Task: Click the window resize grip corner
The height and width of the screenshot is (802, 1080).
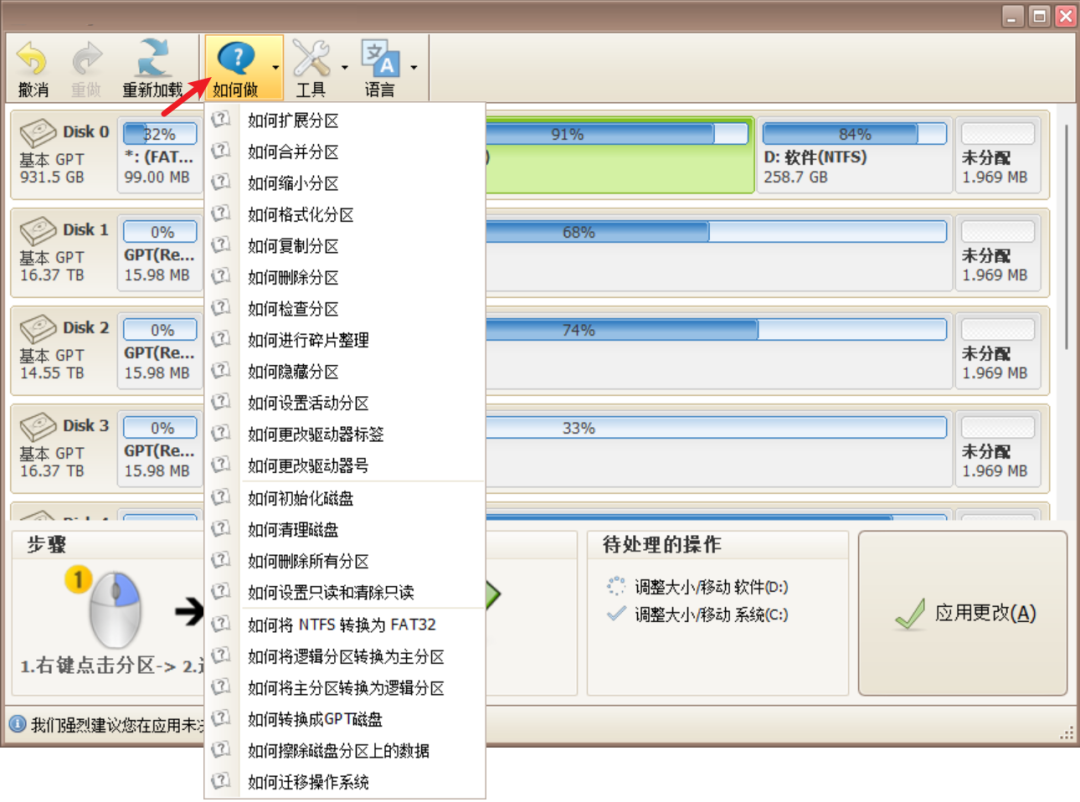Action: point(1067,734)
